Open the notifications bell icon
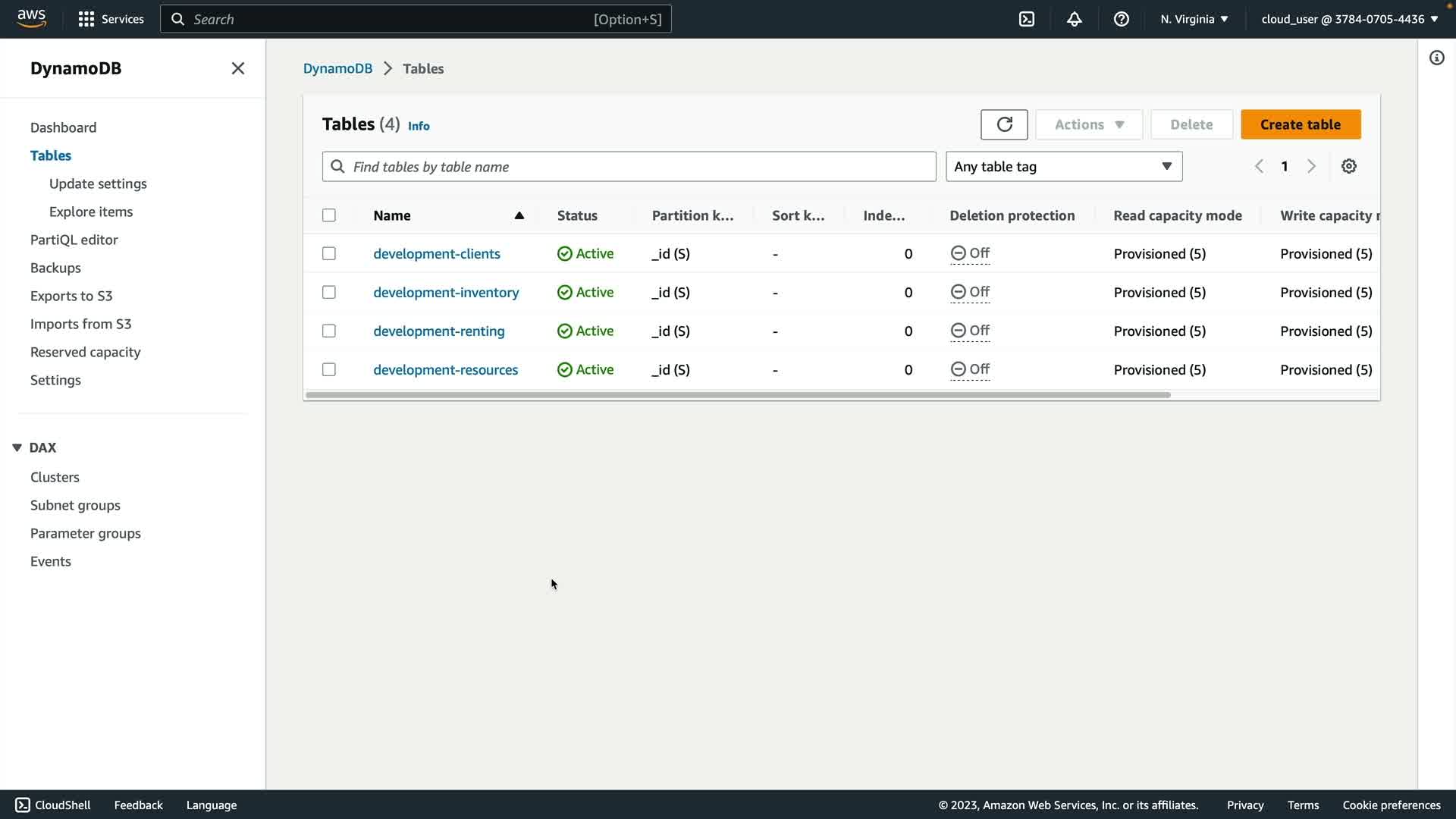The image size is (1456, 819). 1074,19
